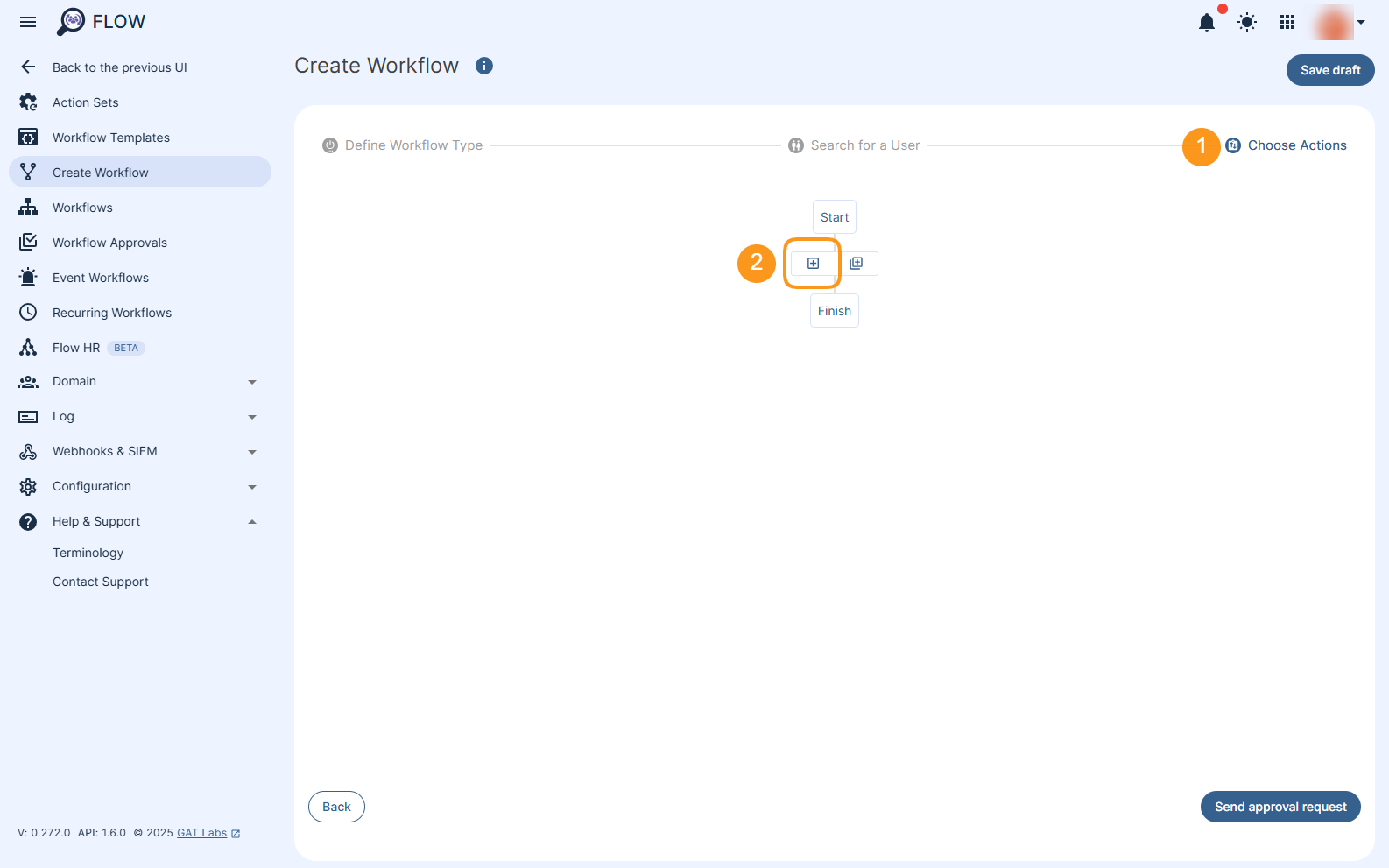Click the Workflow Templates icon
This screenshot has width=1389, height=868.
coord(28,138)
